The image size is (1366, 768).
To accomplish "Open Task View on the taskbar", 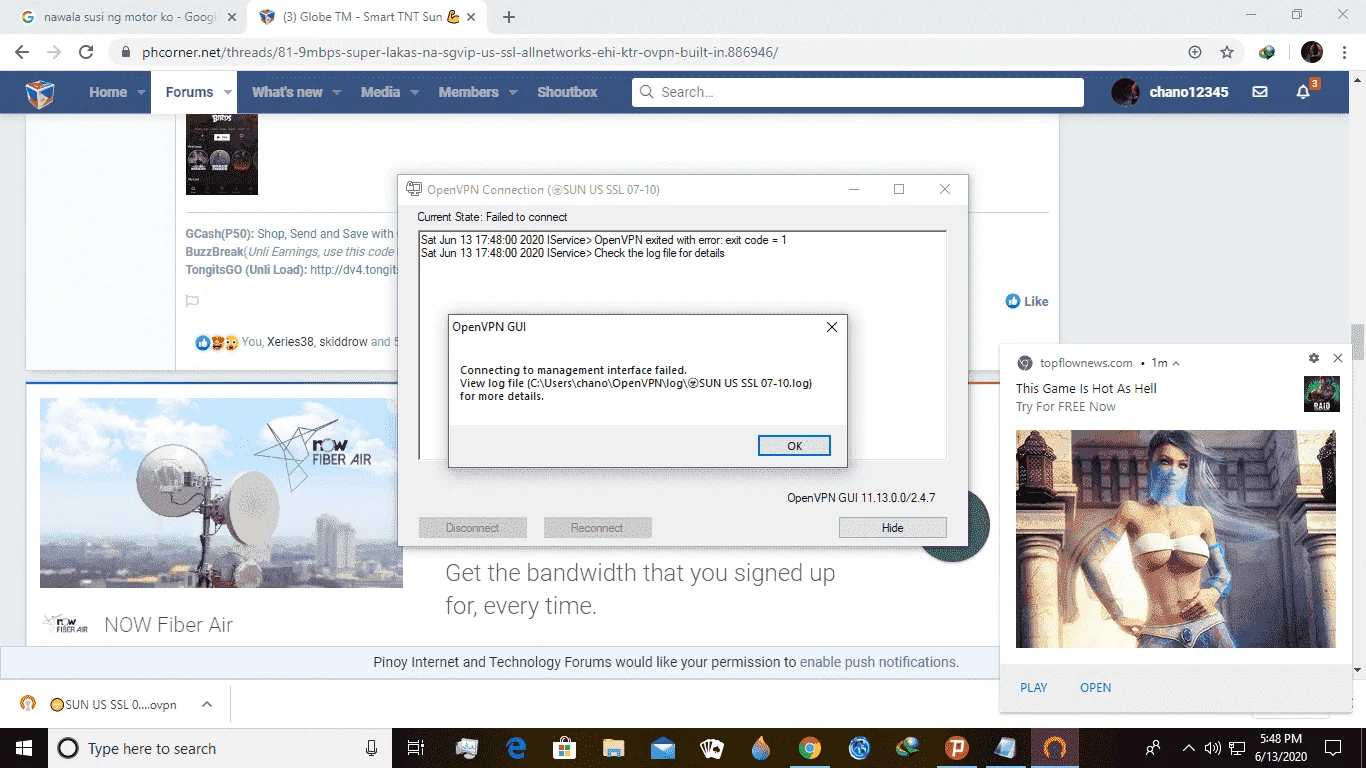I will pyautogui.click(x=416, y=748).
